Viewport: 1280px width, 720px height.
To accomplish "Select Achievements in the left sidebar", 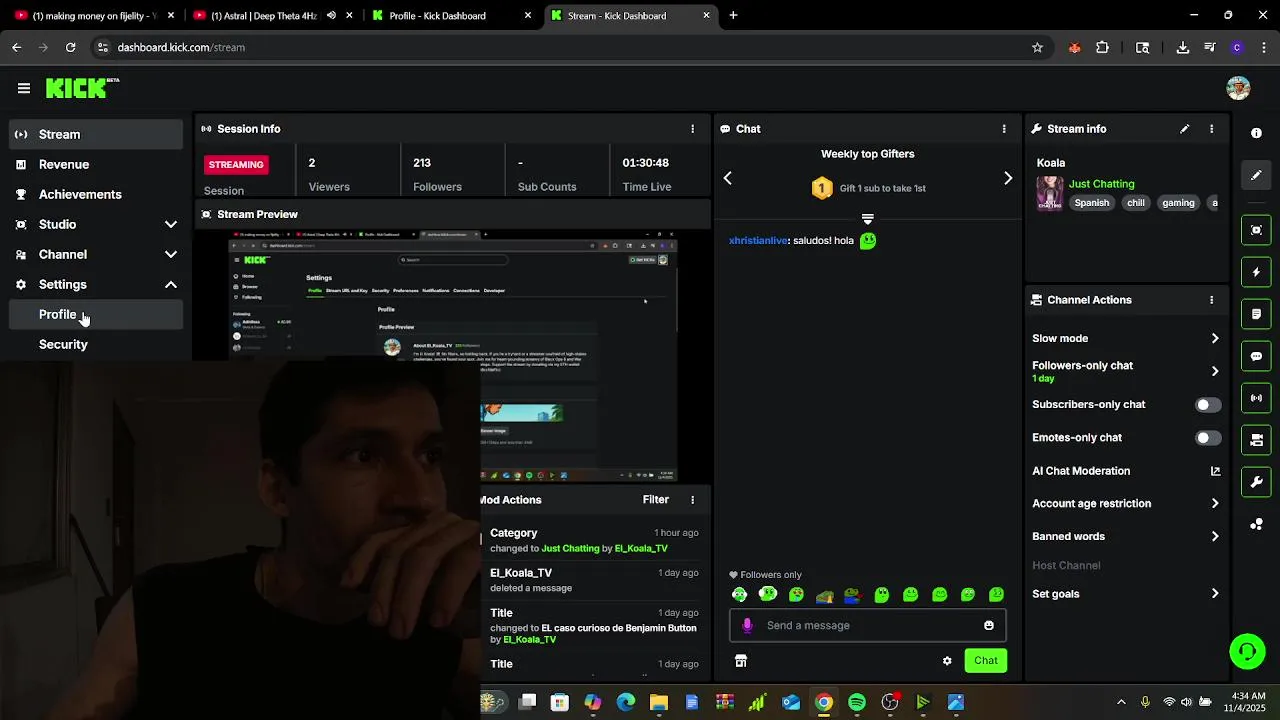I will (x=97, y=194).
